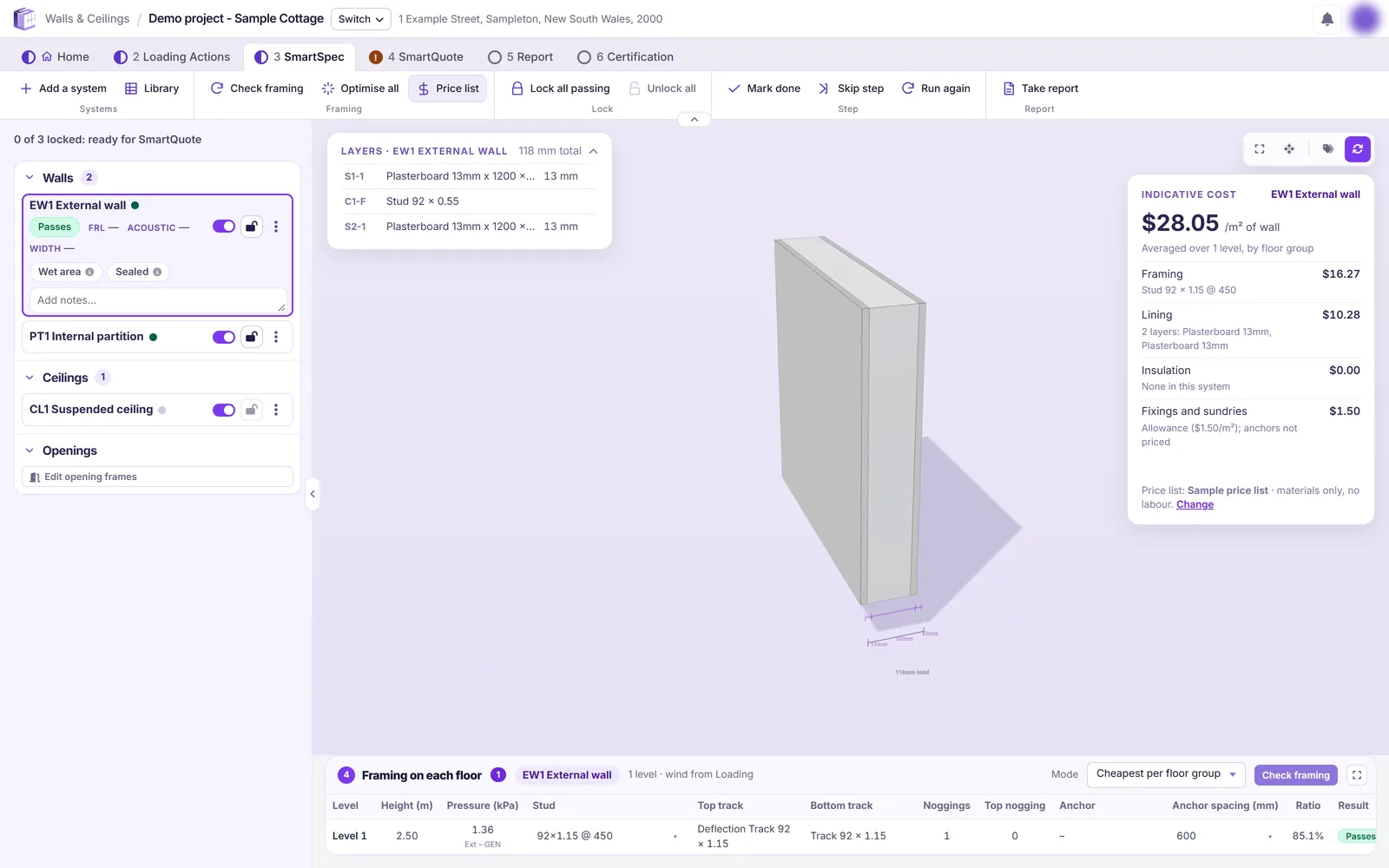1389x868 pixels.
Task: Collapse the Openings section
Action: (x=30, y=450)
